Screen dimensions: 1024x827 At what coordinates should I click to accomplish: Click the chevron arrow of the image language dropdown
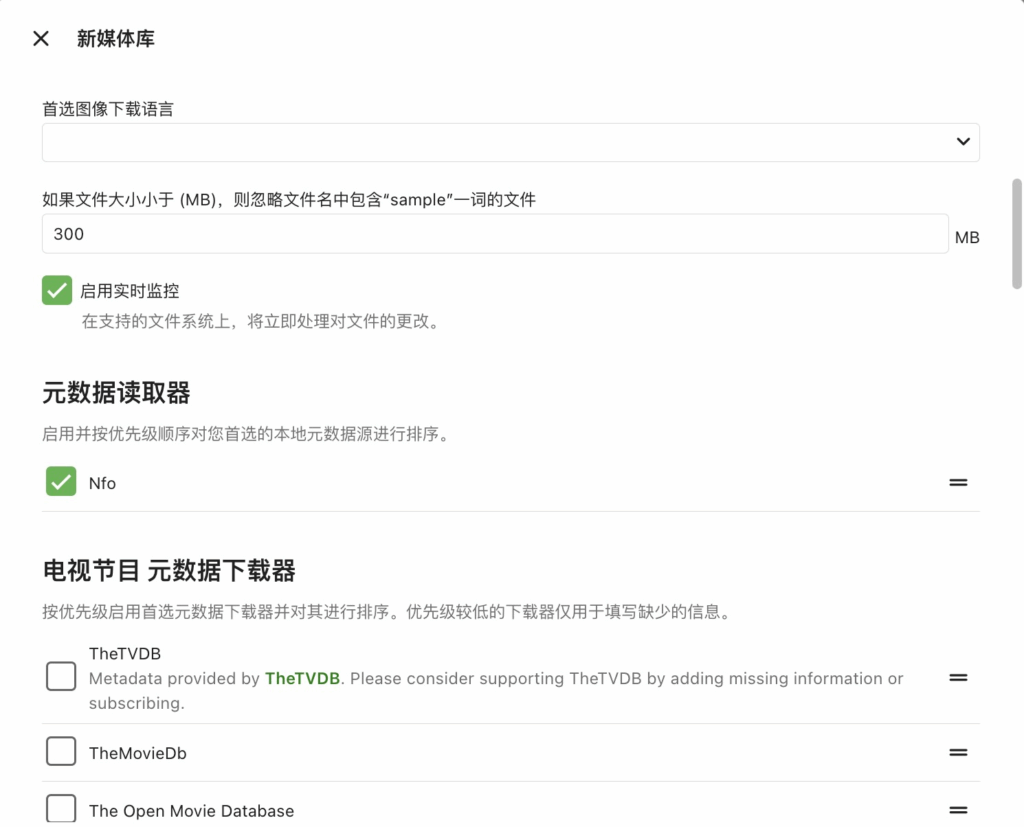pyautogui.click(x=963, y=142)
